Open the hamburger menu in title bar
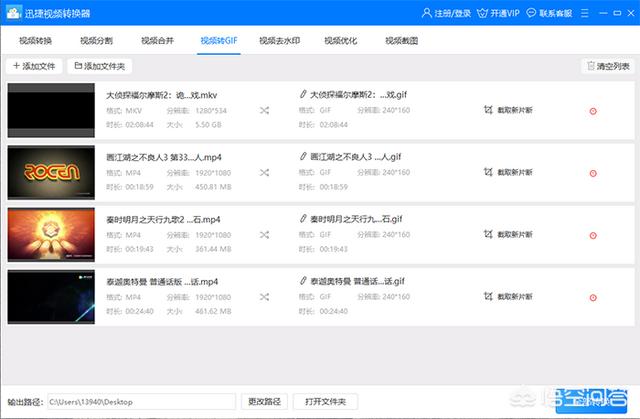Image resolution: width=640 pixels, height=419 pixels. [585, 13]
